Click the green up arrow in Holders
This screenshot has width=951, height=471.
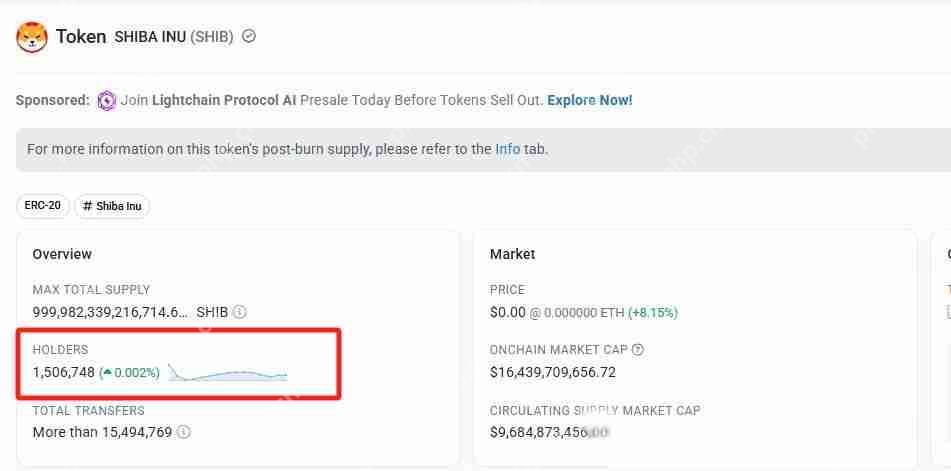pos(107,373)
